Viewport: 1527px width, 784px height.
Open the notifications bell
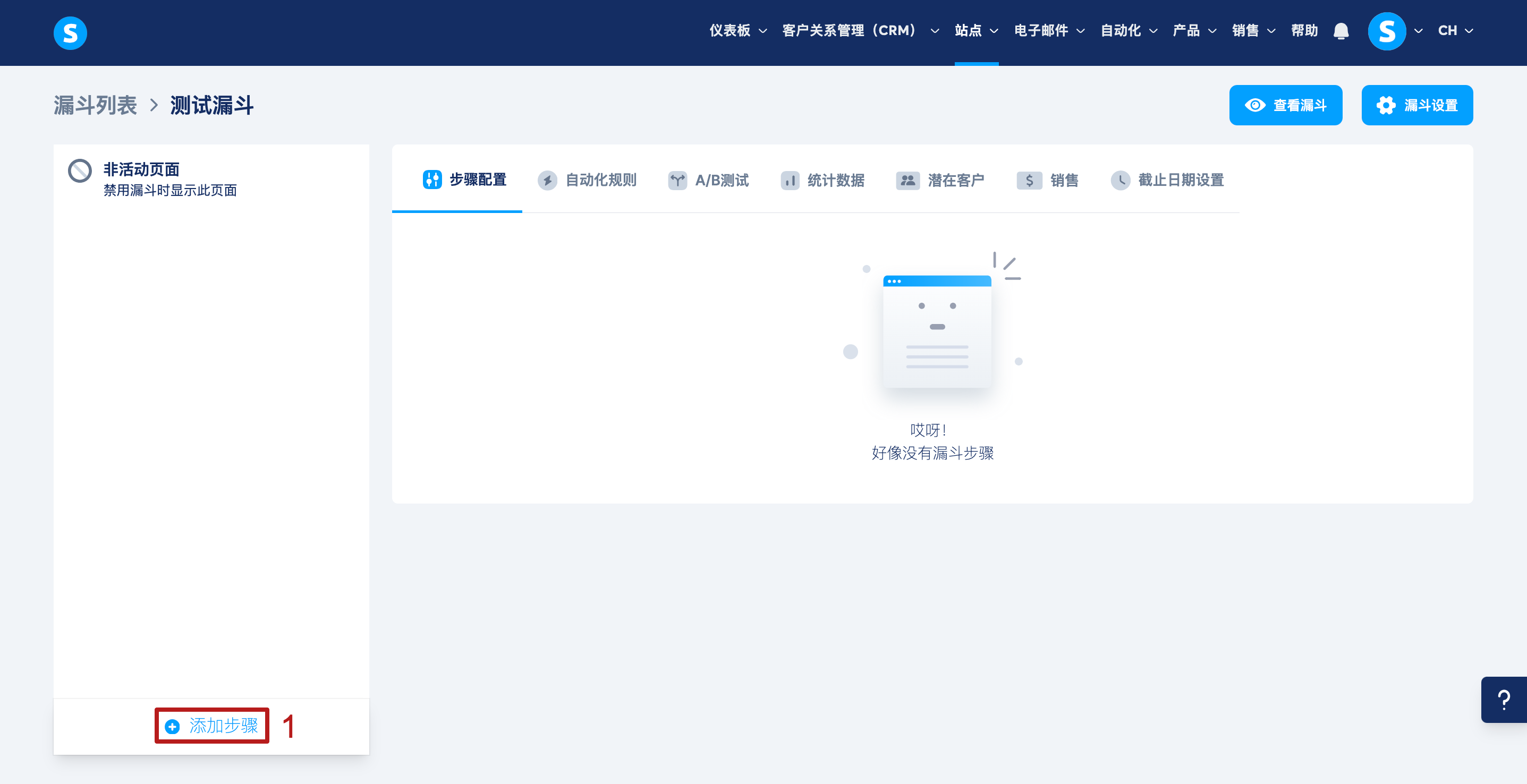click(1341, 31)
